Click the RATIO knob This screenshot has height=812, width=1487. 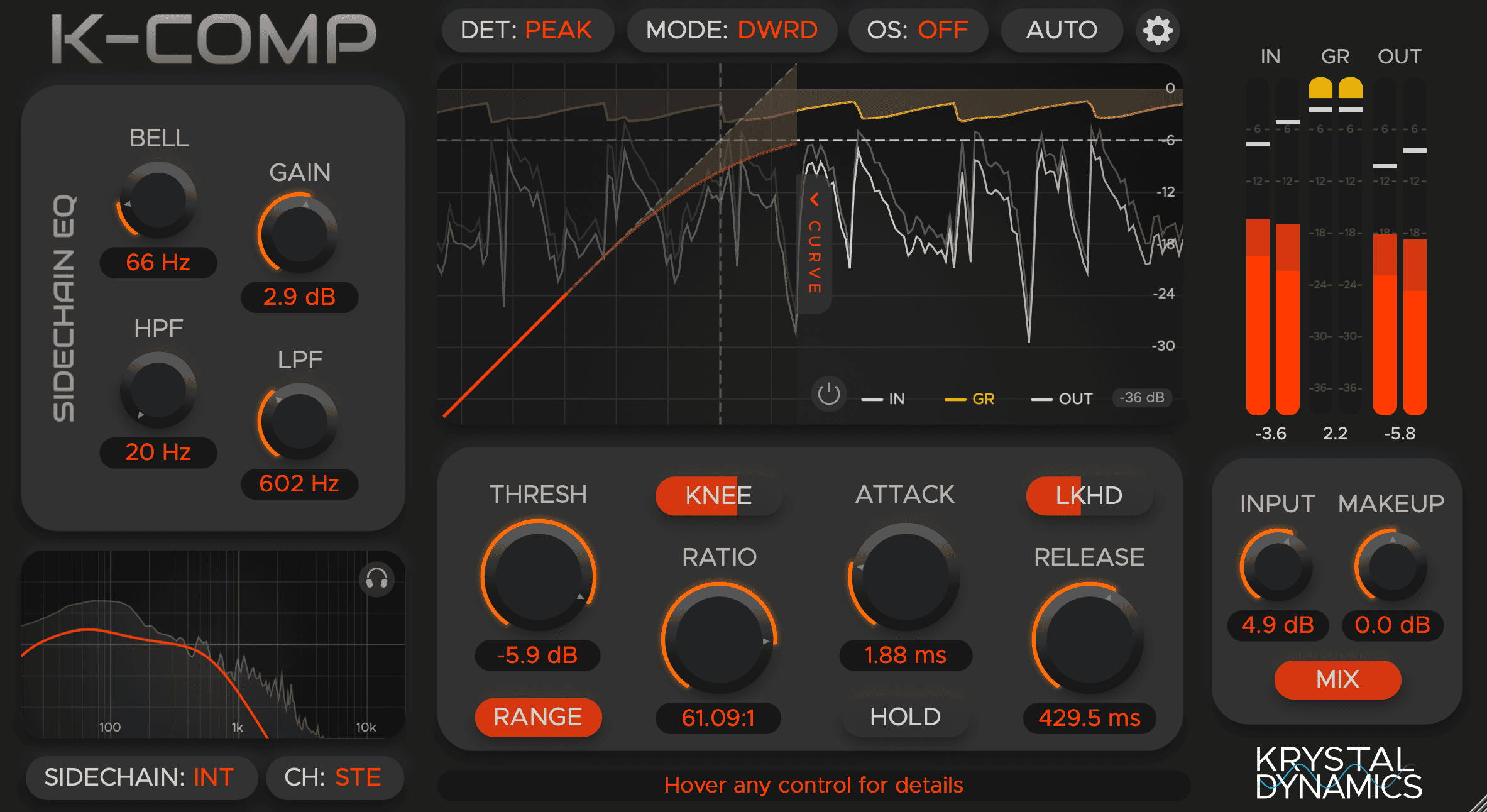click(719, 639)
